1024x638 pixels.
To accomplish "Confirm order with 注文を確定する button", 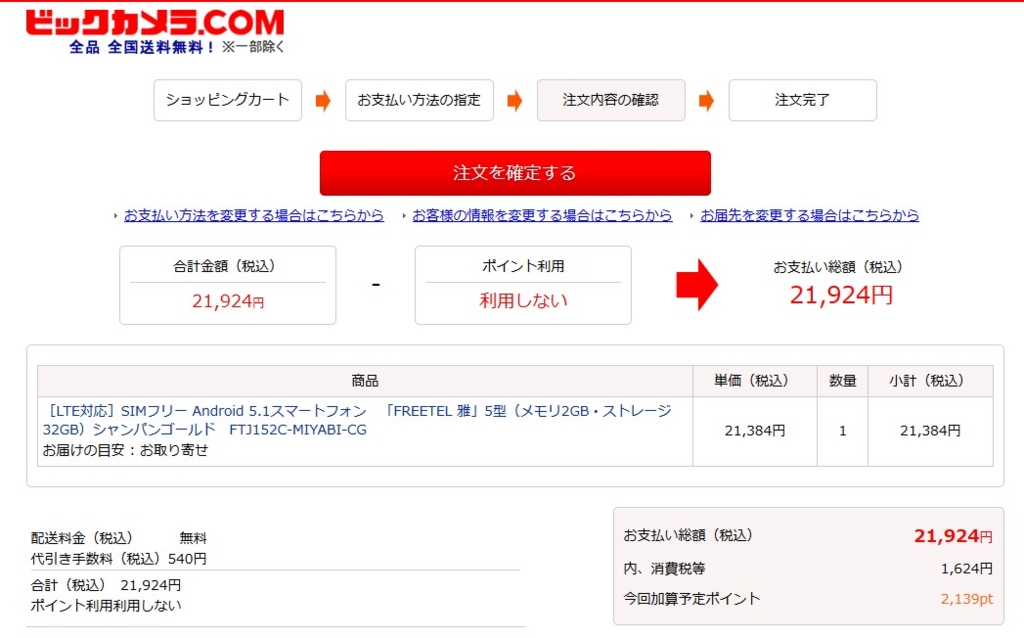I will (515, 173).
